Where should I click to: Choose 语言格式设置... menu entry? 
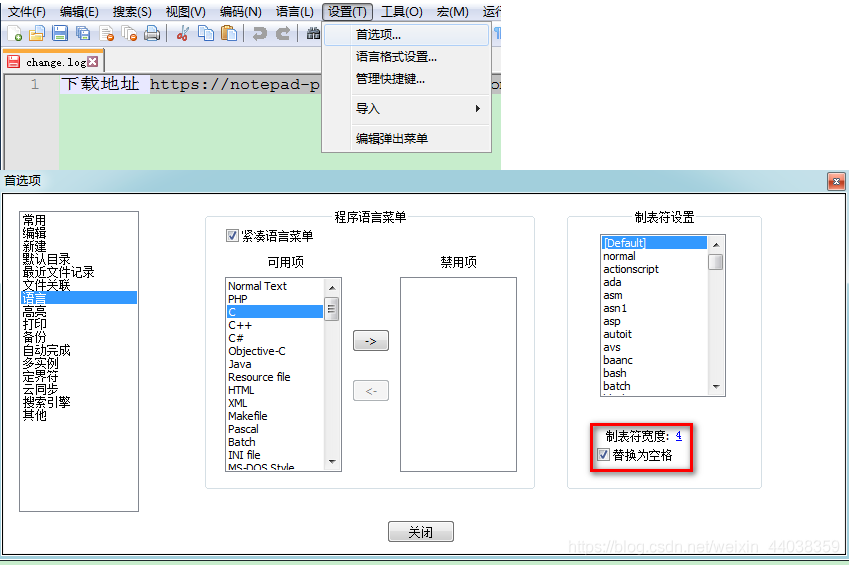(407, 57)
